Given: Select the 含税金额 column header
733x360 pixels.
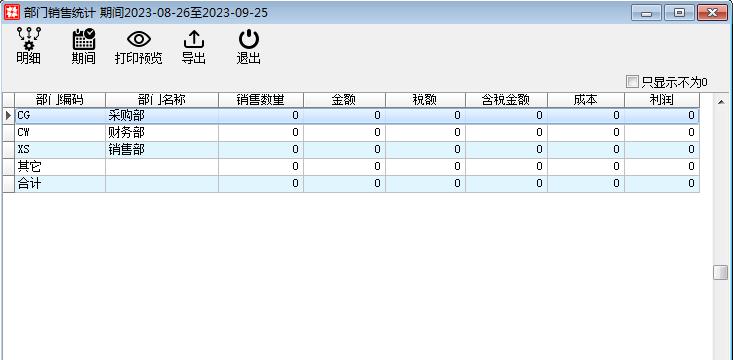Looking at the screenshot, I should point(506,100).
